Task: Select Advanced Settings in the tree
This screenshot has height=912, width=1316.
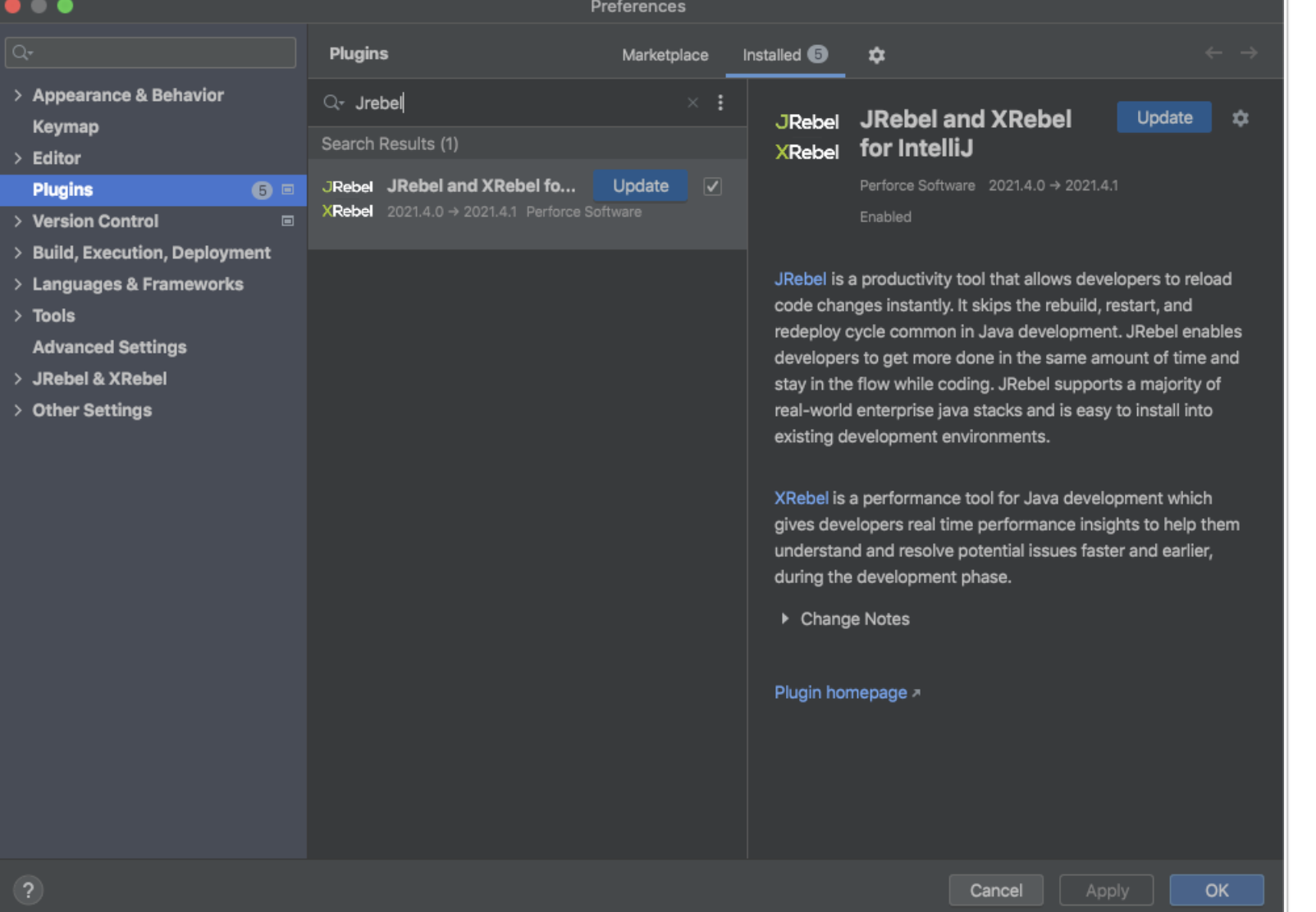Action: [109, 348]
